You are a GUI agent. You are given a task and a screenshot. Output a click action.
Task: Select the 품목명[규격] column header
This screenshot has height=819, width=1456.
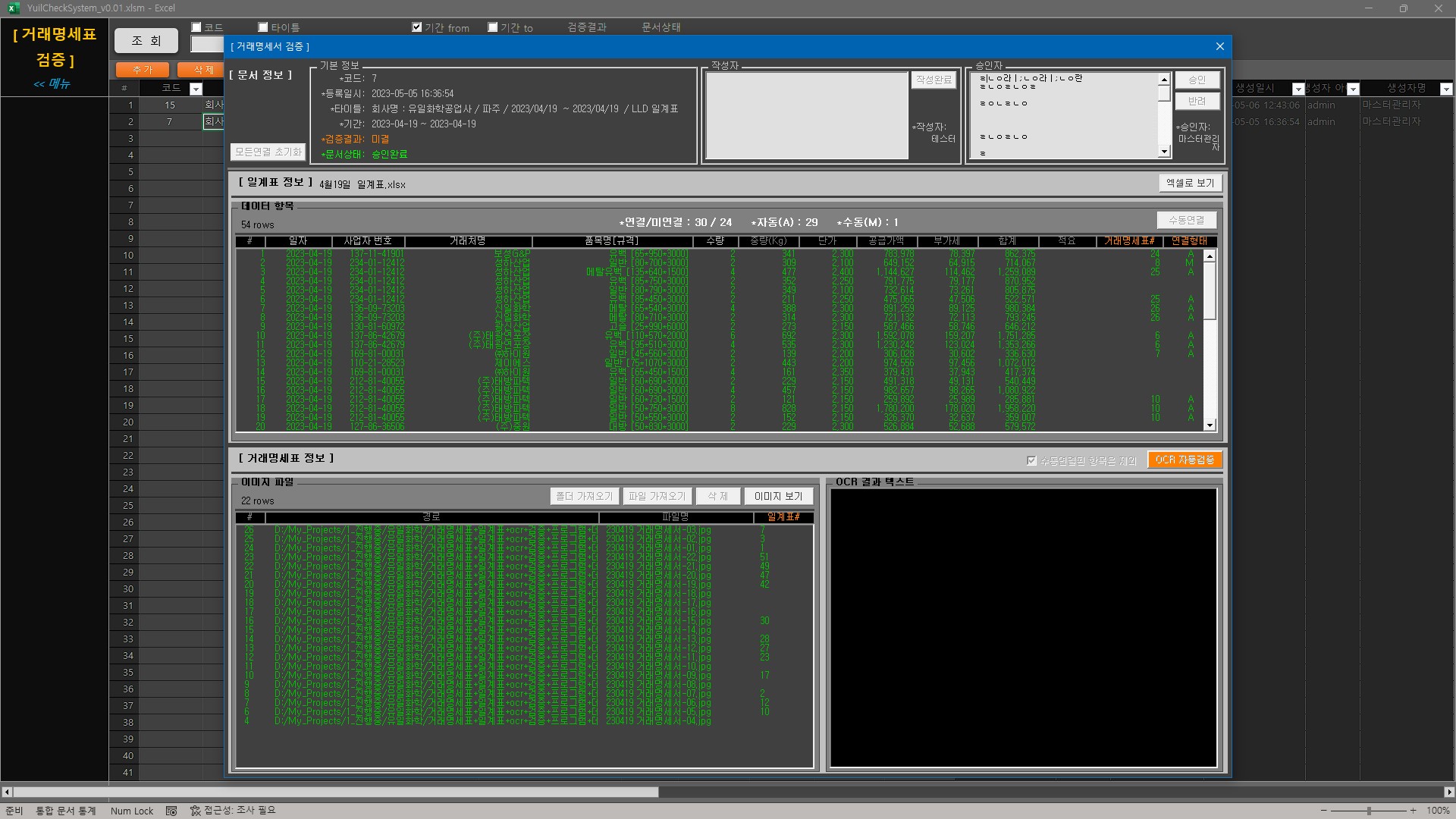[612, 241]
